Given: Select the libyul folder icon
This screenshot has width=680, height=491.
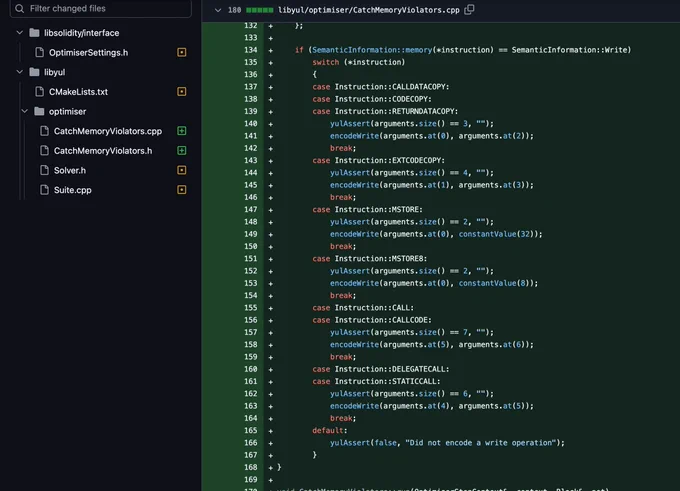Looking at the screenshot, I should pos(34,72).
